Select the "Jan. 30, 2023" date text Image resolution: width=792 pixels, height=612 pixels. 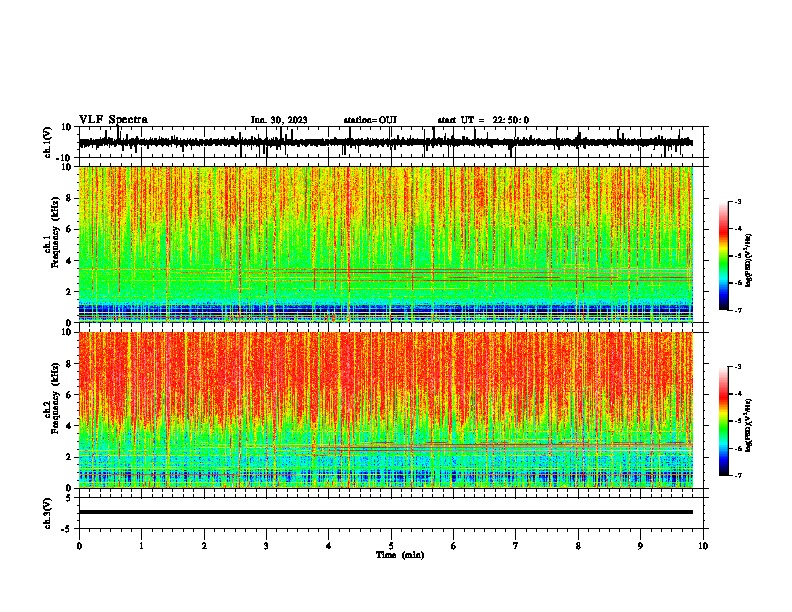pos(279,120)
